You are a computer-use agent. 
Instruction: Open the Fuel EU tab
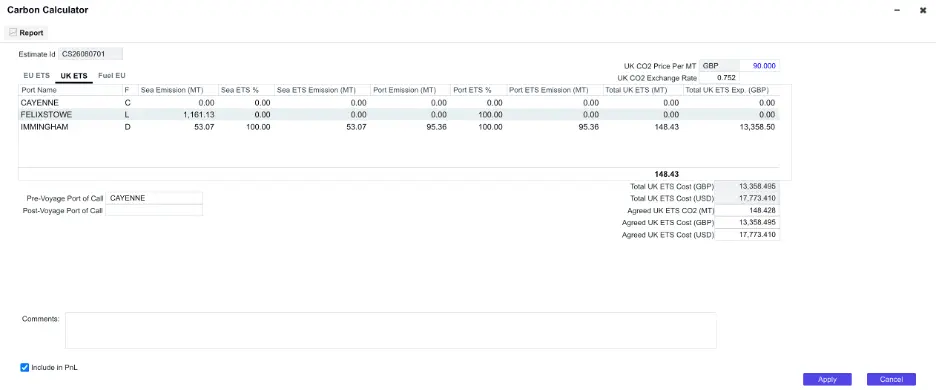coord(112,76)
